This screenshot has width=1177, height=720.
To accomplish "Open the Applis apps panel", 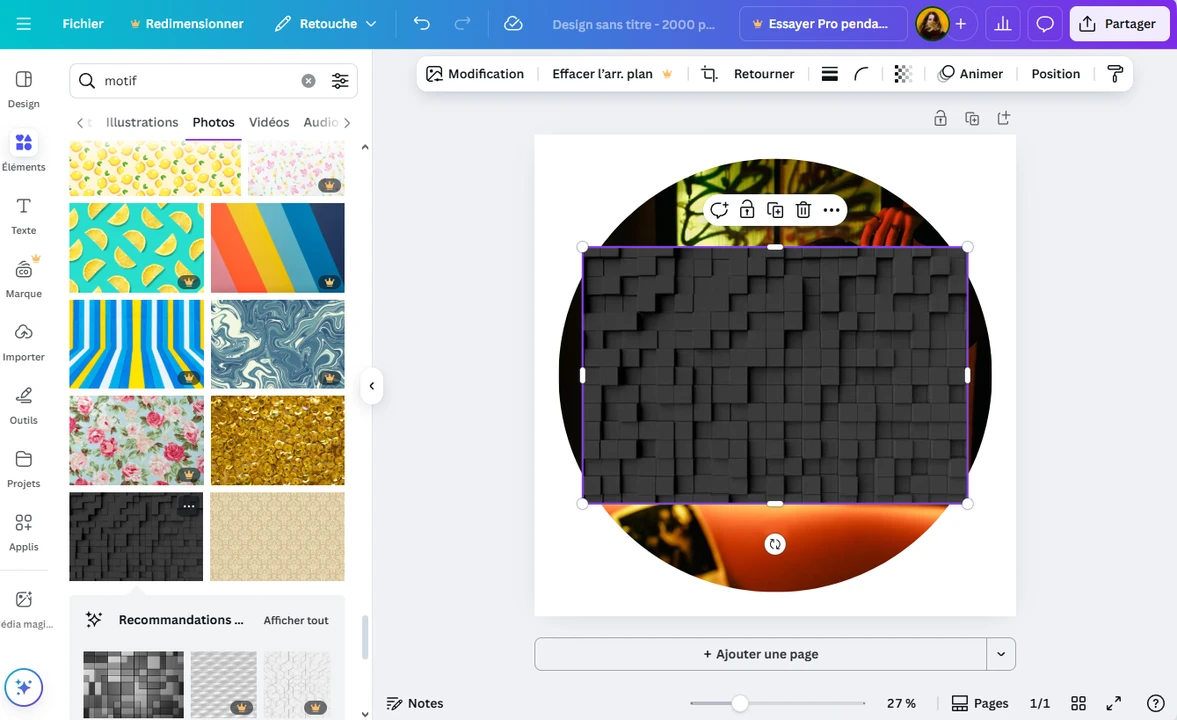I will 23,532.
